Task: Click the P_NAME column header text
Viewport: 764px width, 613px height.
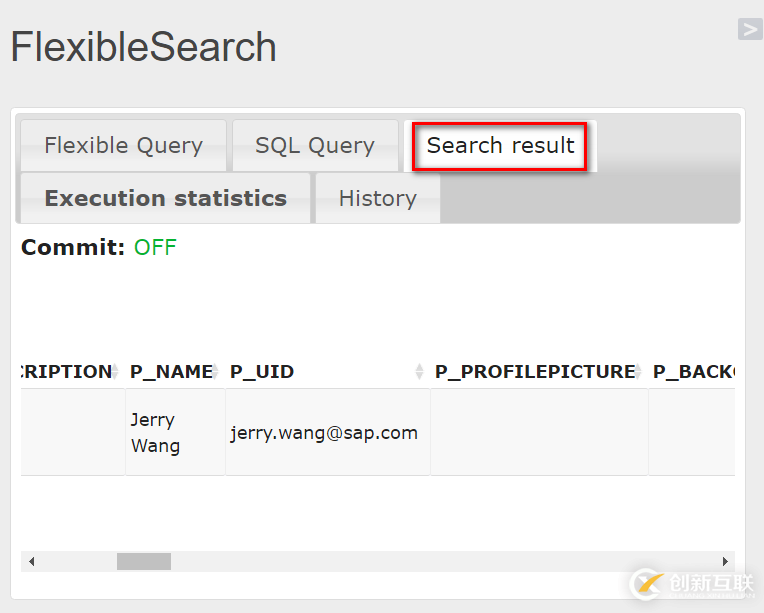Action: pos(170,372)
